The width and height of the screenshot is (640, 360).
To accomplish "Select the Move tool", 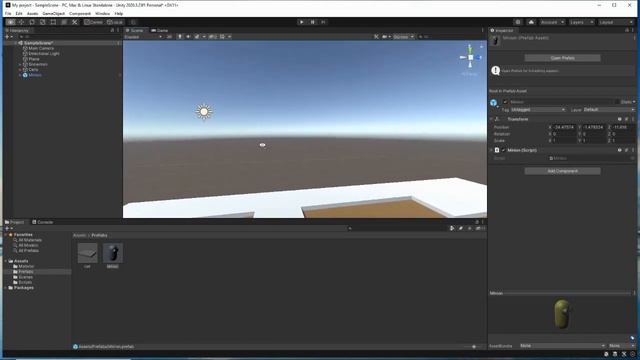I will pyautogui.click(x=22, y=22).
